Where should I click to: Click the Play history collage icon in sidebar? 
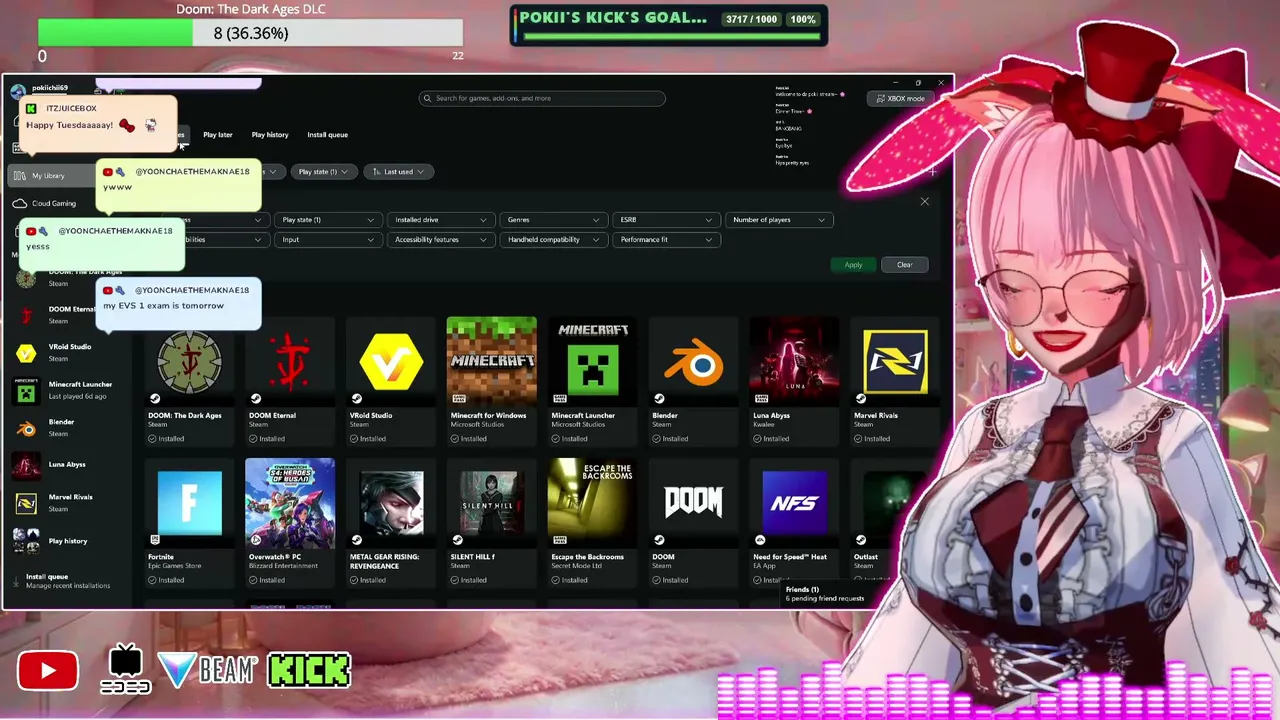27,541
